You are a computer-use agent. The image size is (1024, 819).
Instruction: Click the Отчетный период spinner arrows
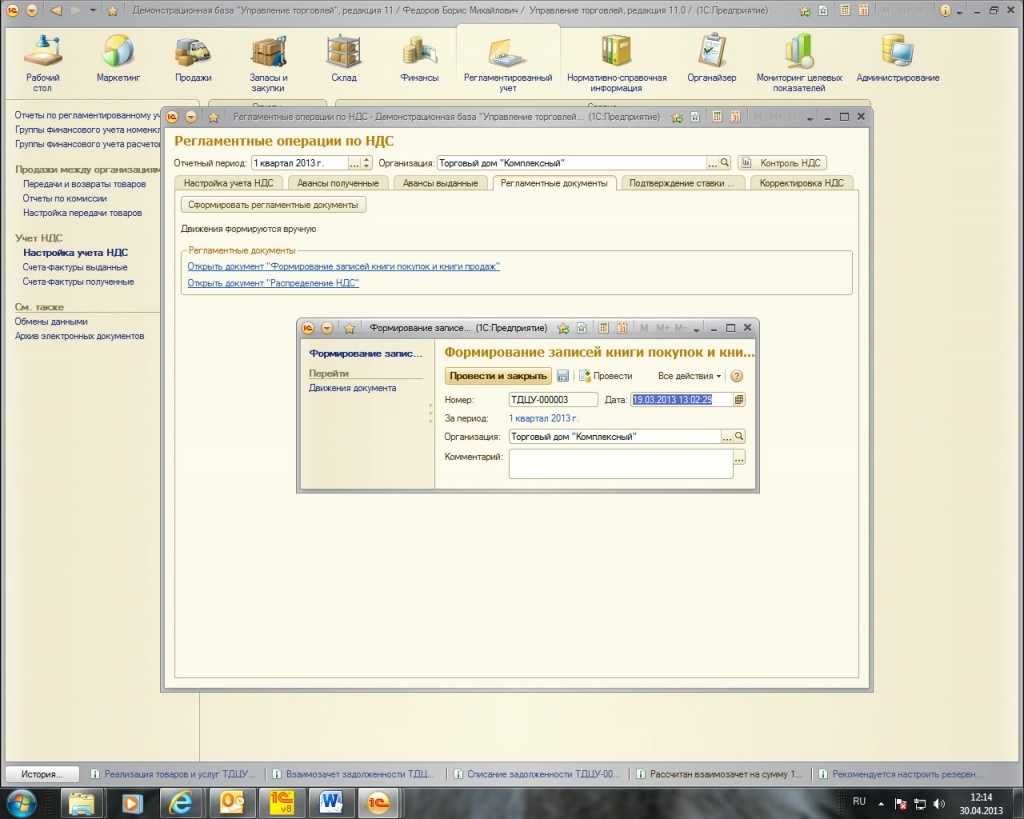(366, 163)
